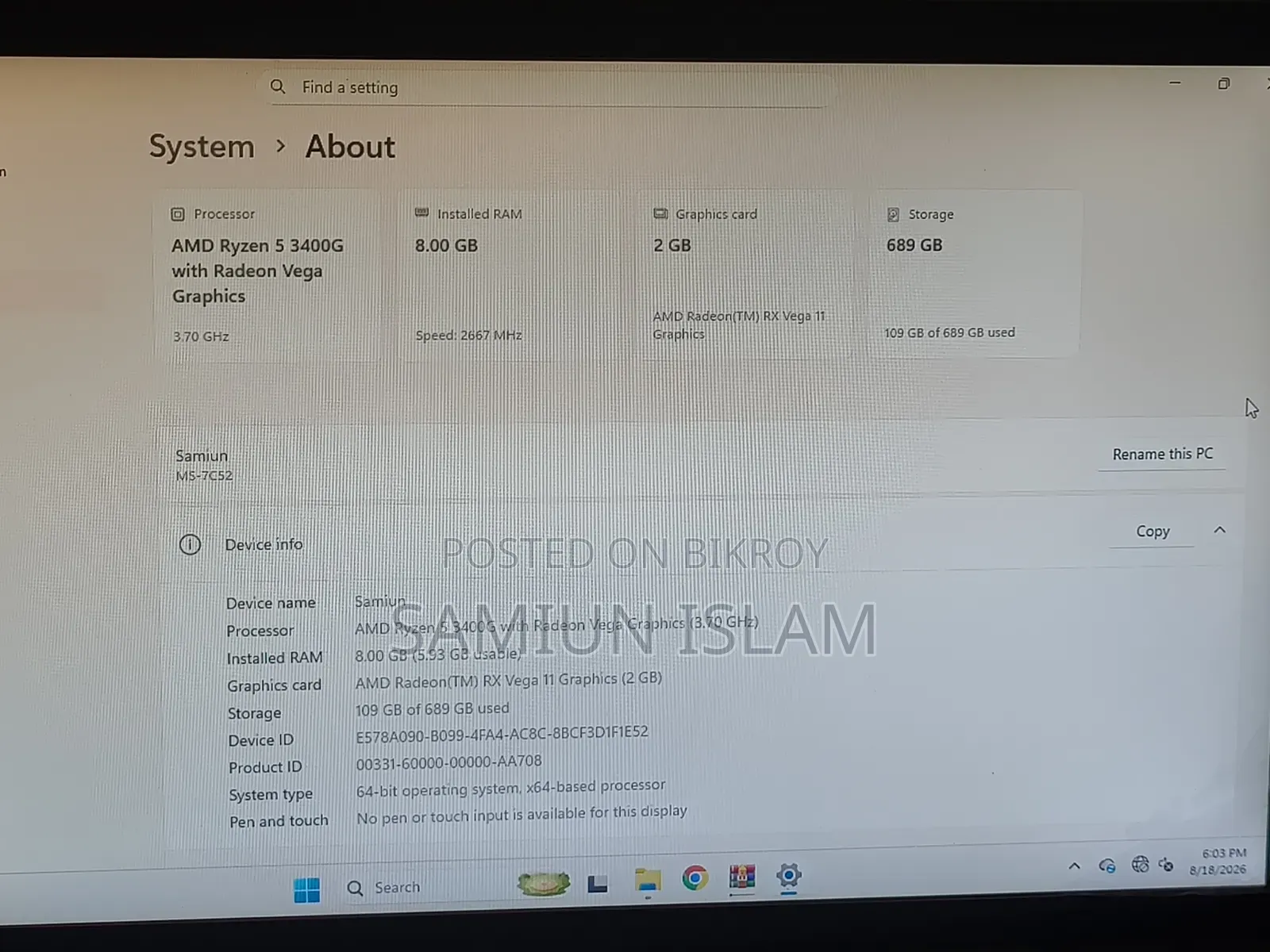Click the Processor chip icon

178,214
